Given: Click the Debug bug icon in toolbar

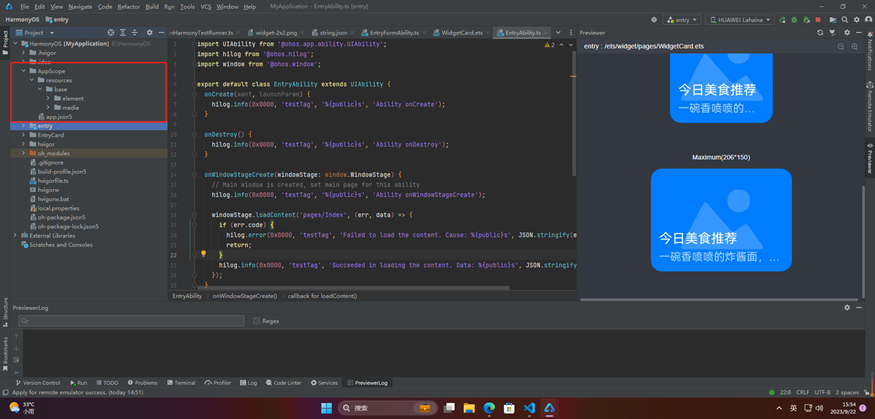Looking at the screenshot, I should tap(795, 20).
